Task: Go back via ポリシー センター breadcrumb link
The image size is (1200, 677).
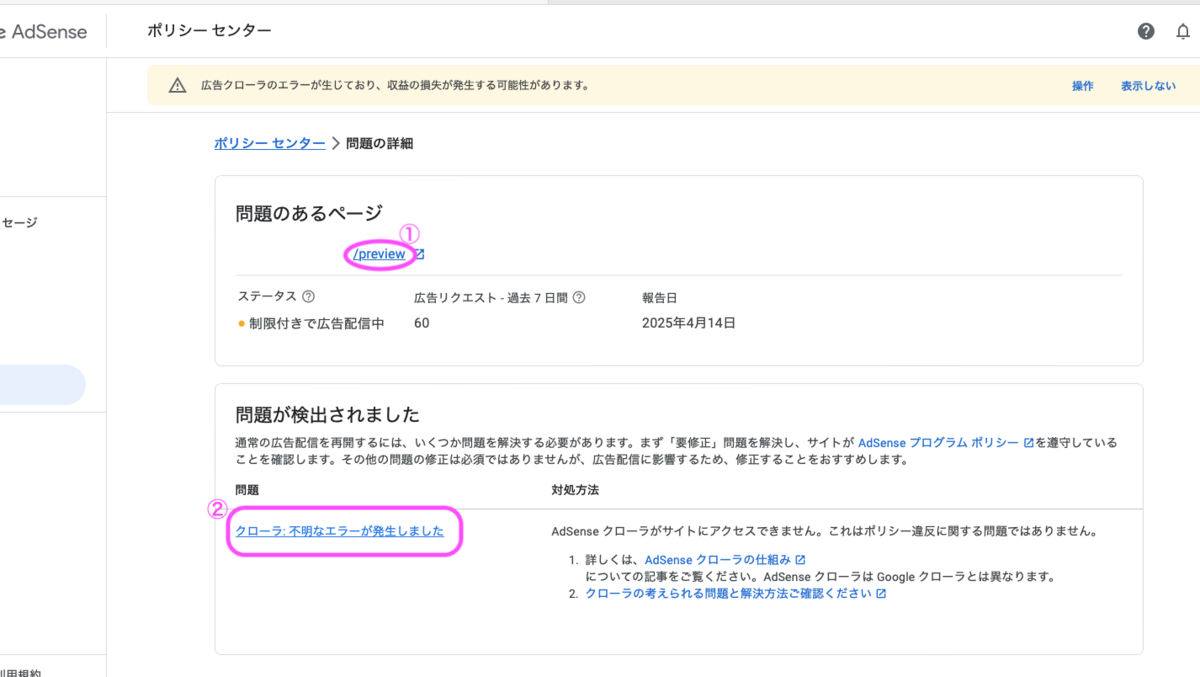Action: (270, 144)
